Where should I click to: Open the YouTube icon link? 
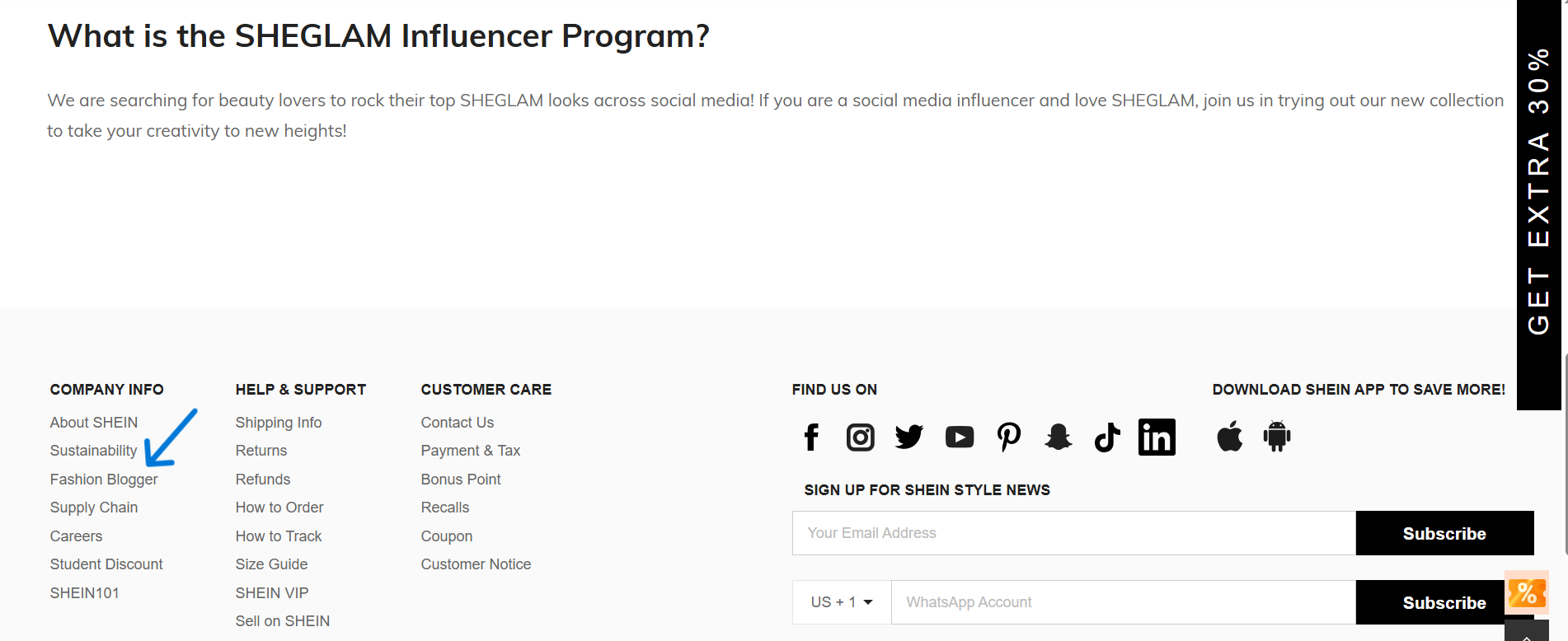(x=960, y=437)
